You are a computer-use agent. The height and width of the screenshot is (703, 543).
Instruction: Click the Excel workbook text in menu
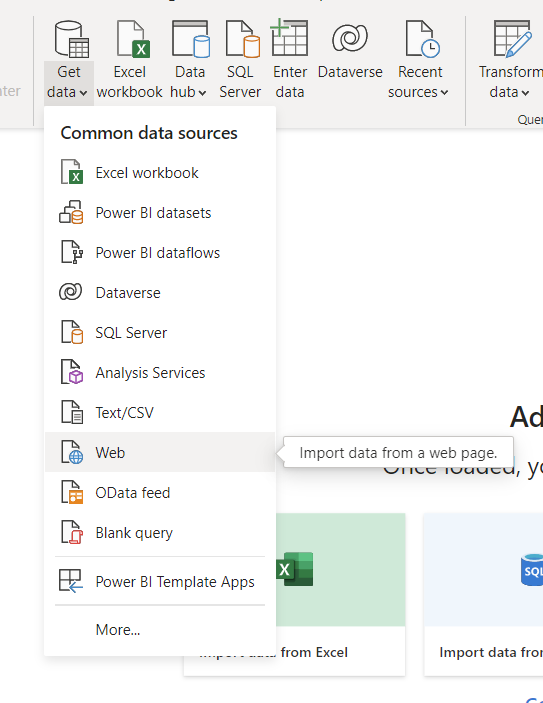(x=147, y=173)
